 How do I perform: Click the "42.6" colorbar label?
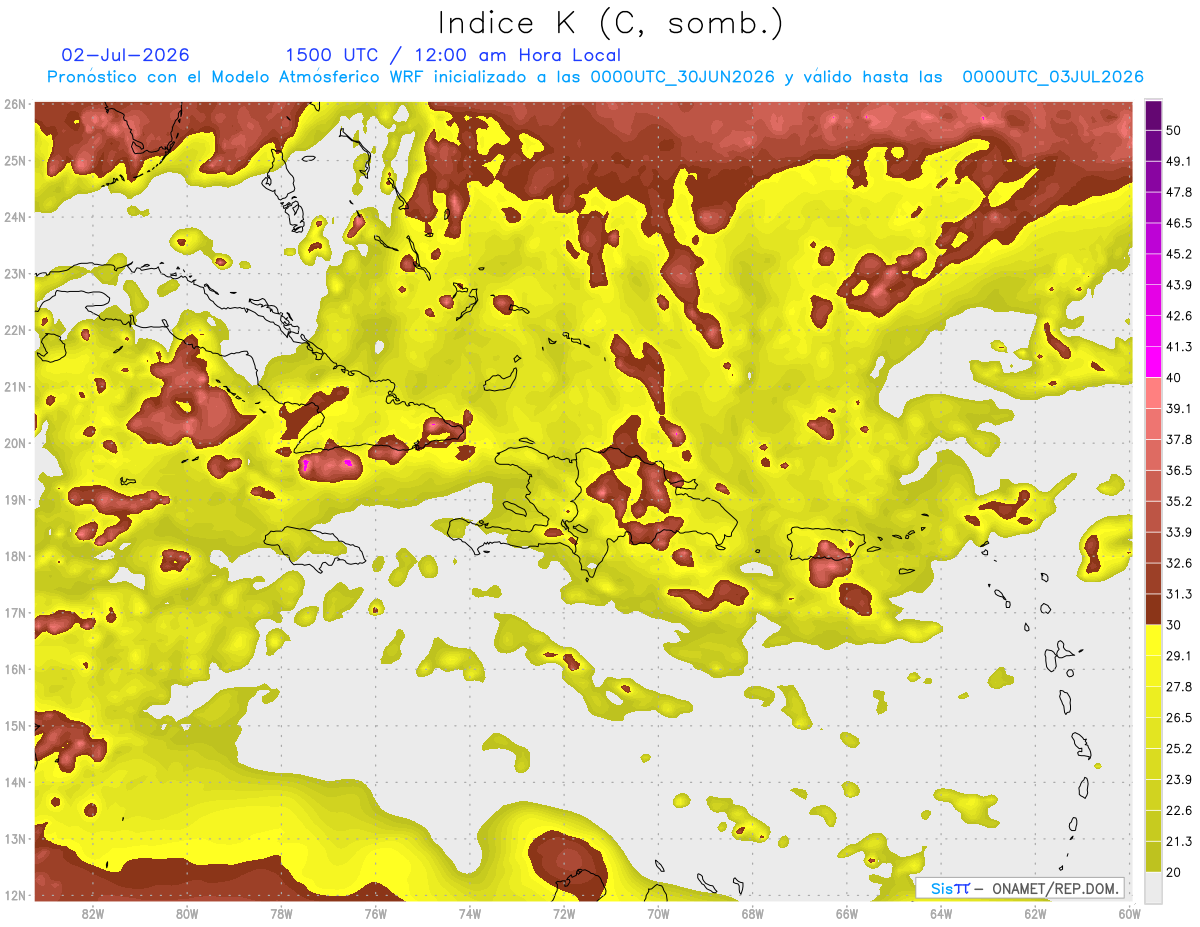(1179, 316)
